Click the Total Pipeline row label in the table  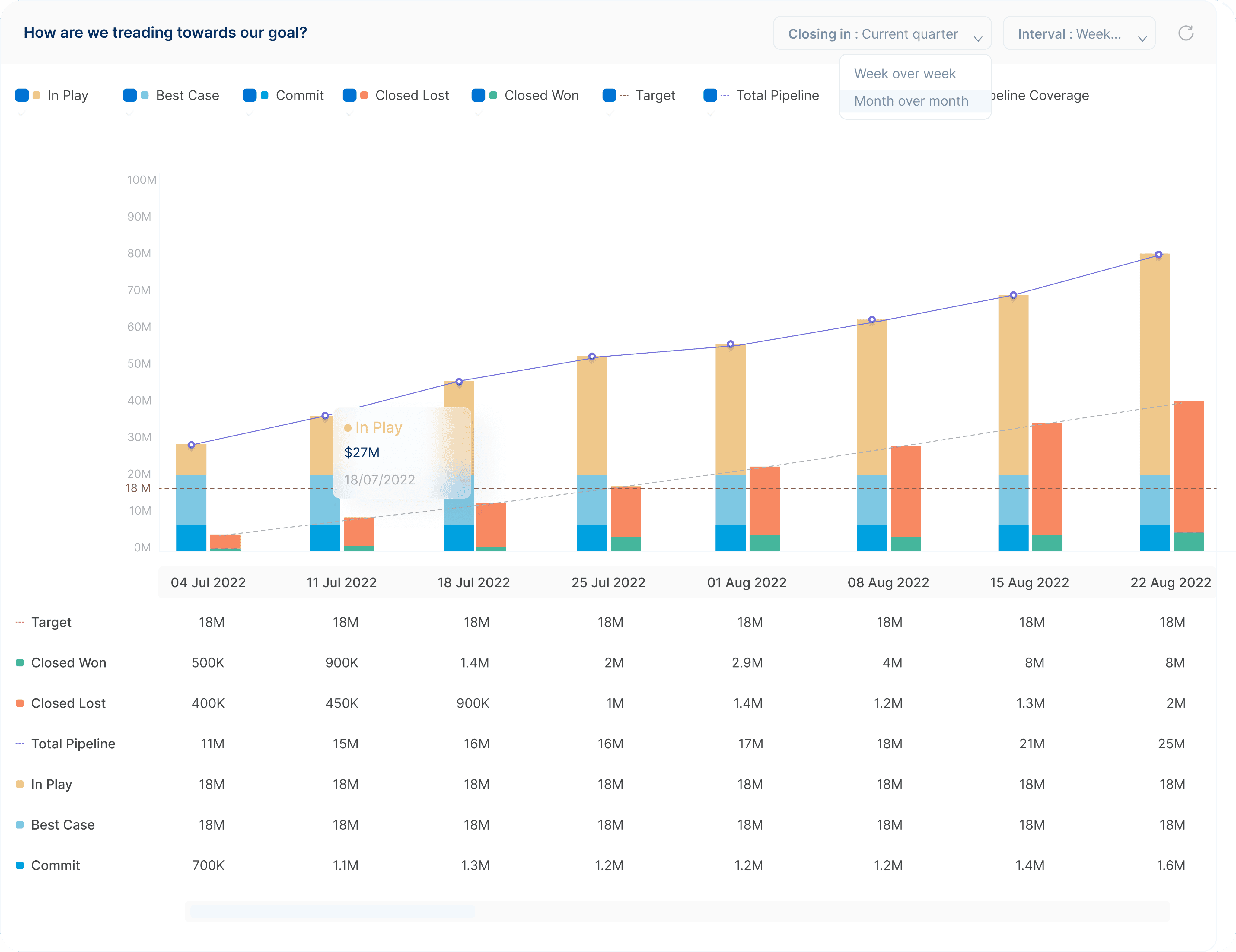pyautogui.click(x=73, y=744)
